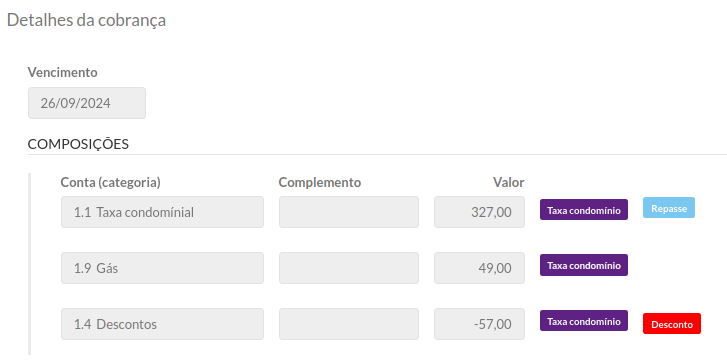
Task: Select the 1.1 Taxa condomínial account field
Action: [x=162, y=212]
